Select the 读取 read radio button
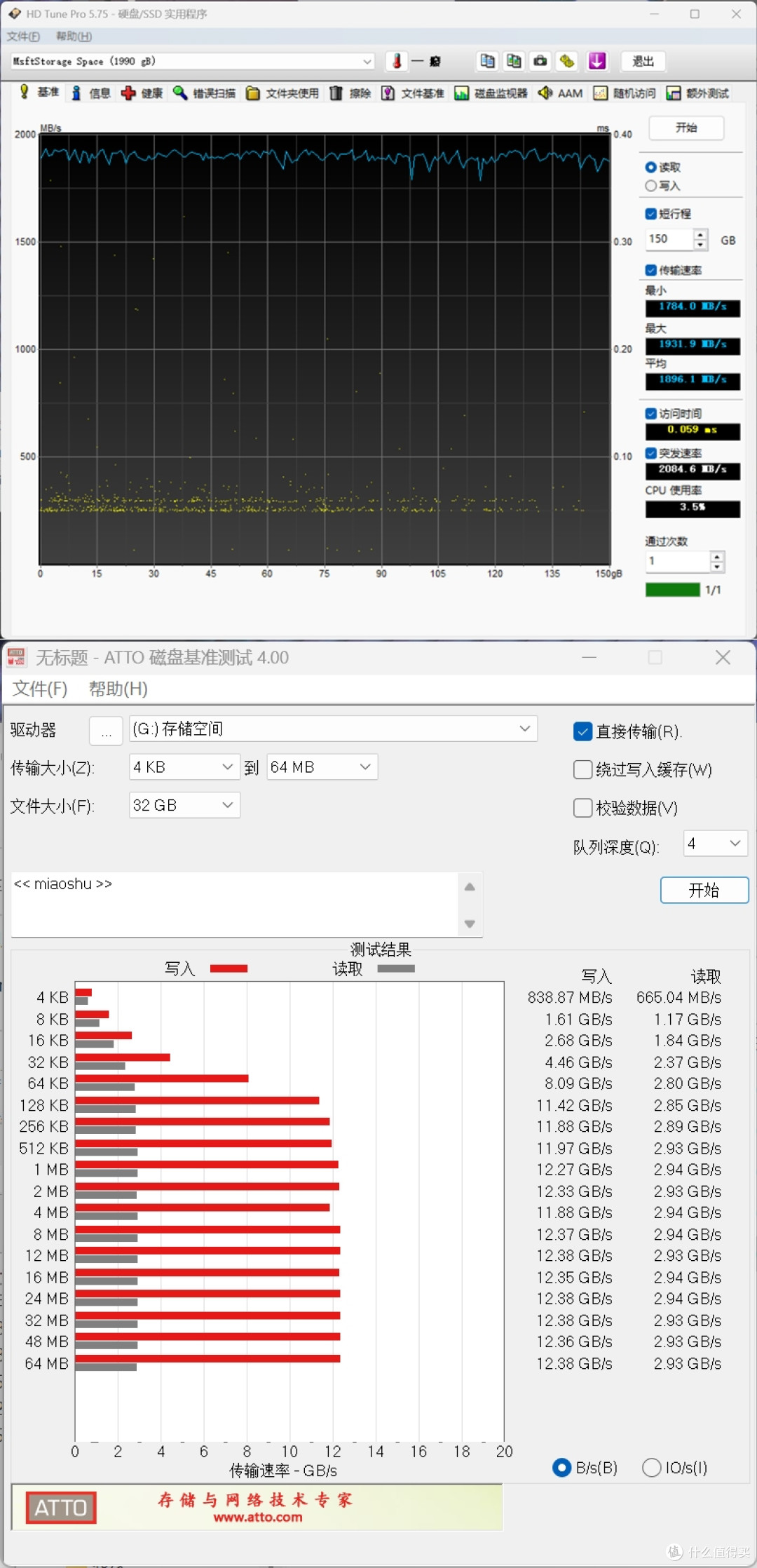 pos(650,167)
